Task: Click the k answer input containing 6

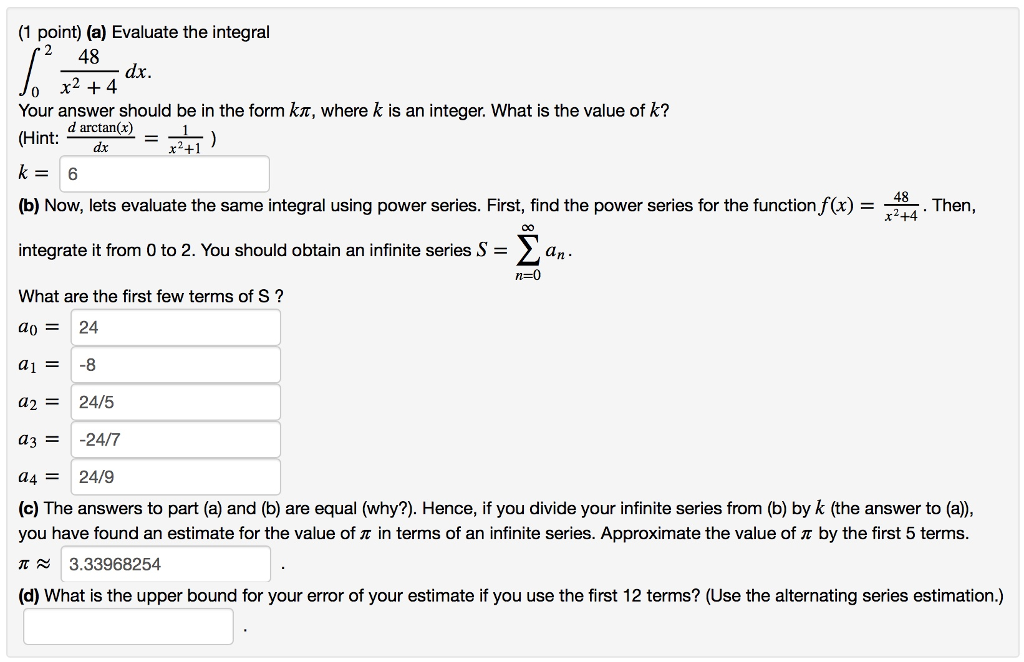Action: (163, 173)
